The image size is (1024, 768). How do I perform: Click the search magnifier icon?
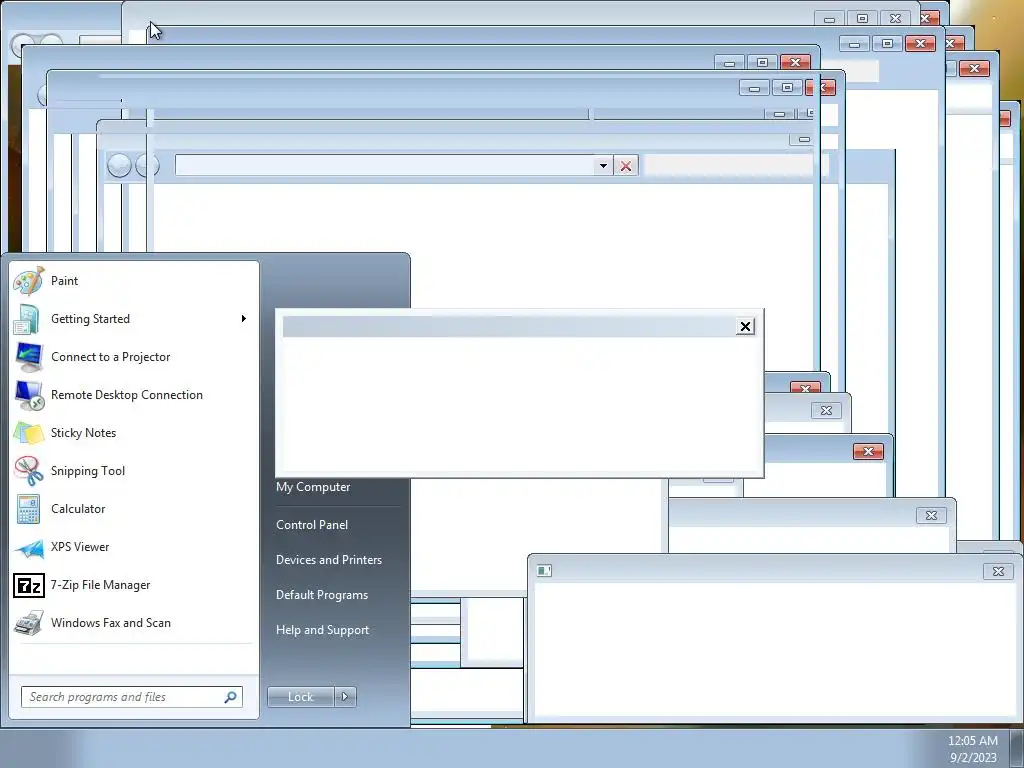point(231,697)
